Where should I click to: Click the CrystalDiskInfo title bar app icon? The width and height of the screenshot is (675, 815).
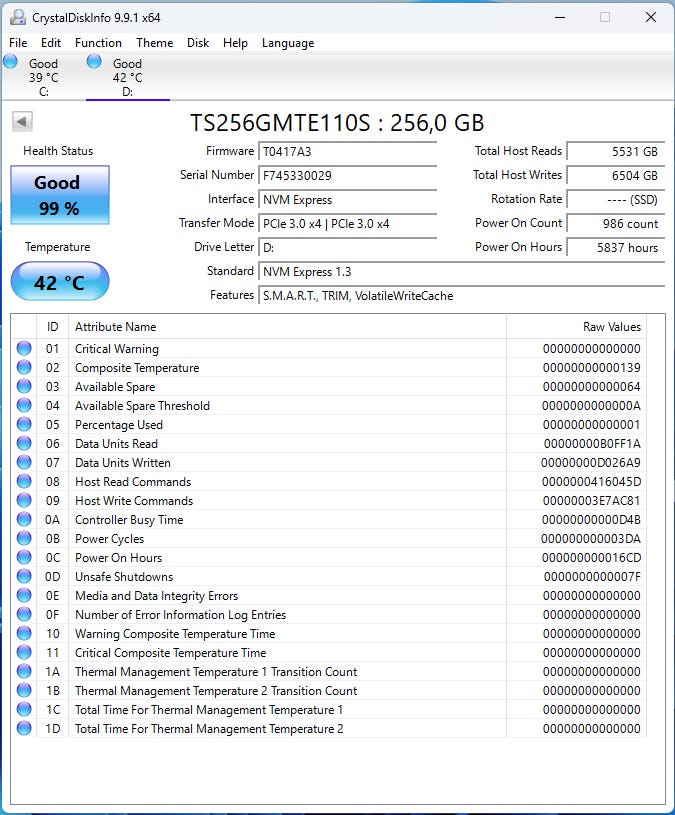18,17
